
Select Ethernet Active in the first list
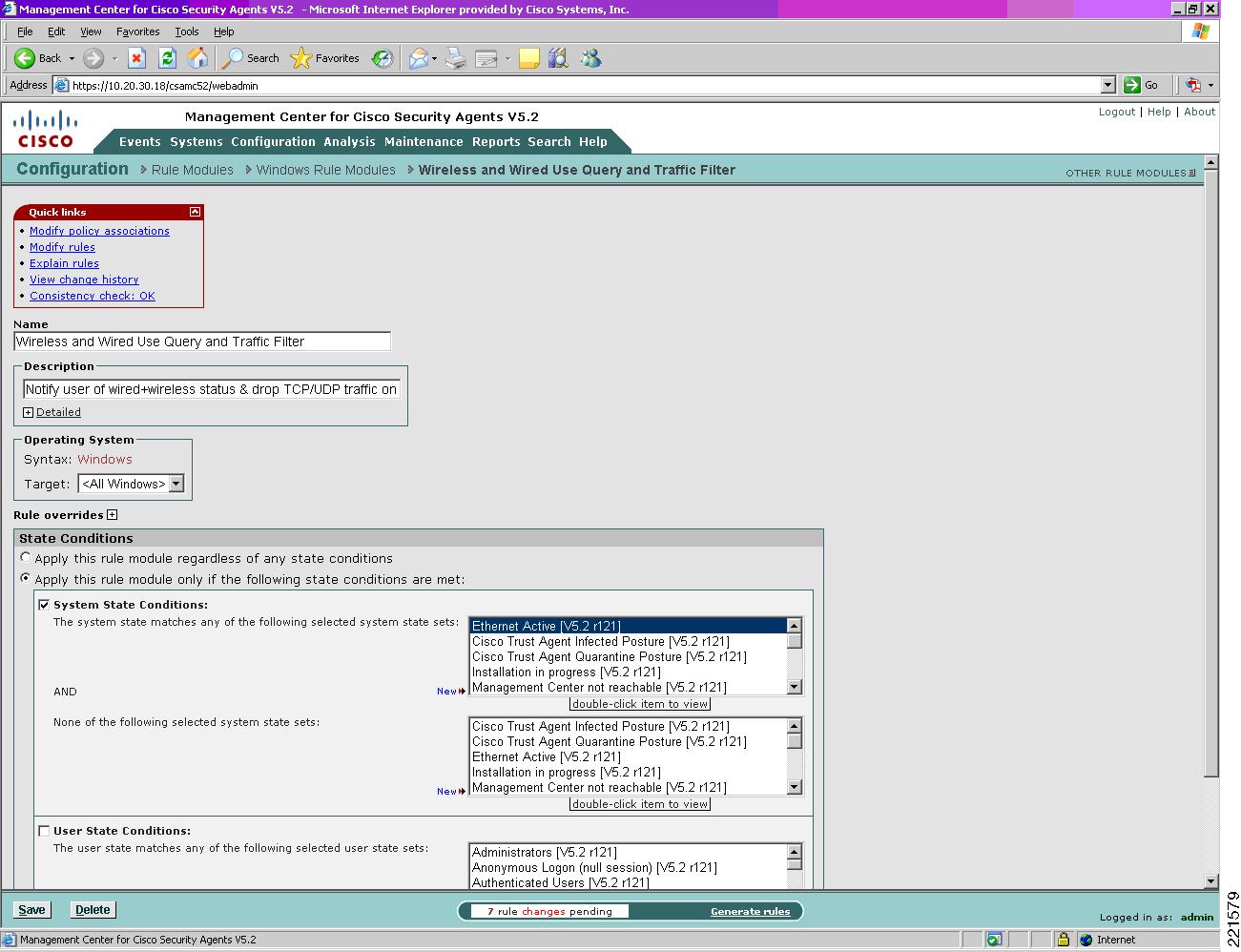(x=628, y=626)
